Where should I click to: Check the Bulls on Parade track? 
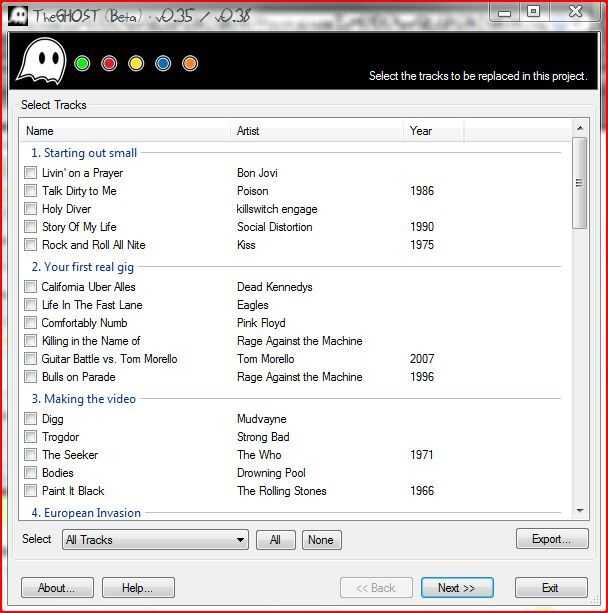[30, 376]
